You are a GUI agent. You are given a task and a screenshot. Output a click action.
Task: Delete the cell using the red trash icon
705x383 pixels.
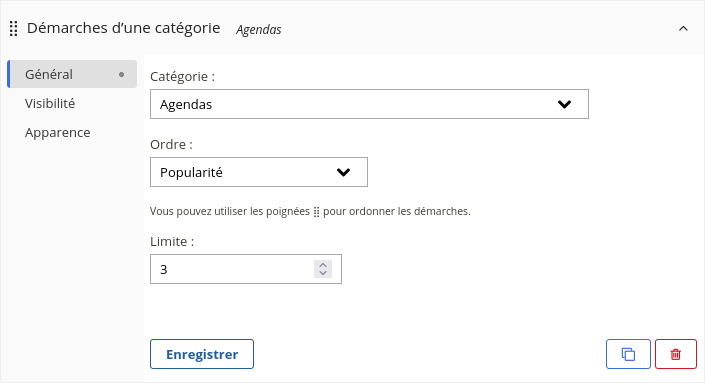(676, 354)
